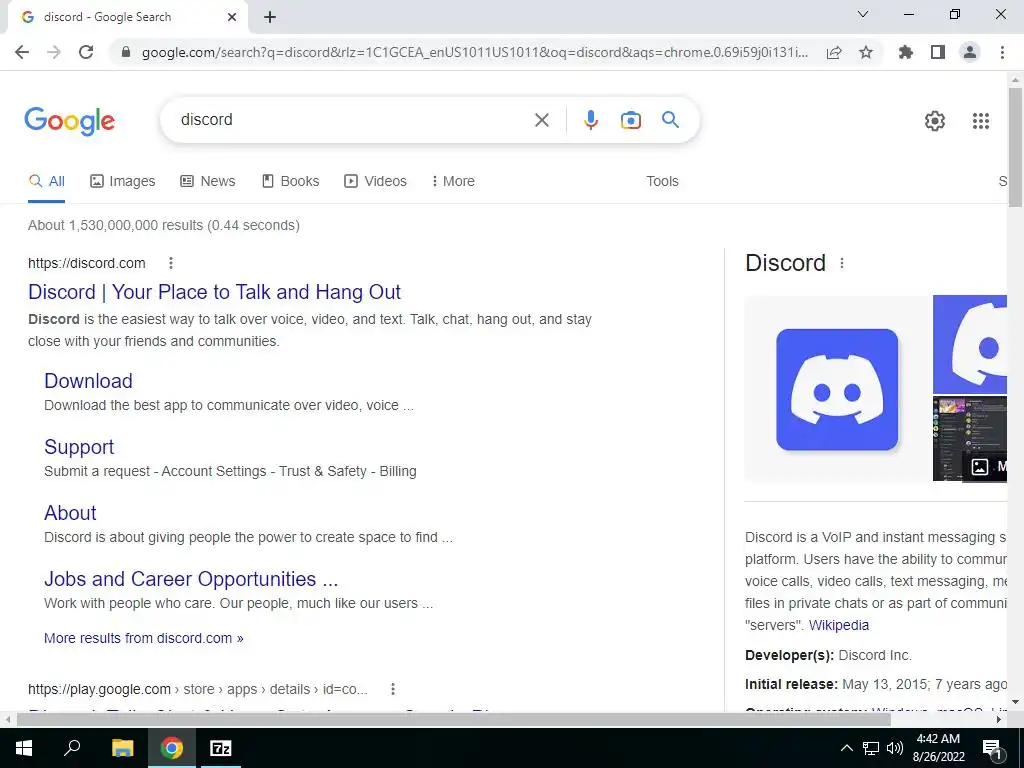The image size is (1024, 768).
Task: Open Chrome's three-dot menu
Action: point(1002,52)
